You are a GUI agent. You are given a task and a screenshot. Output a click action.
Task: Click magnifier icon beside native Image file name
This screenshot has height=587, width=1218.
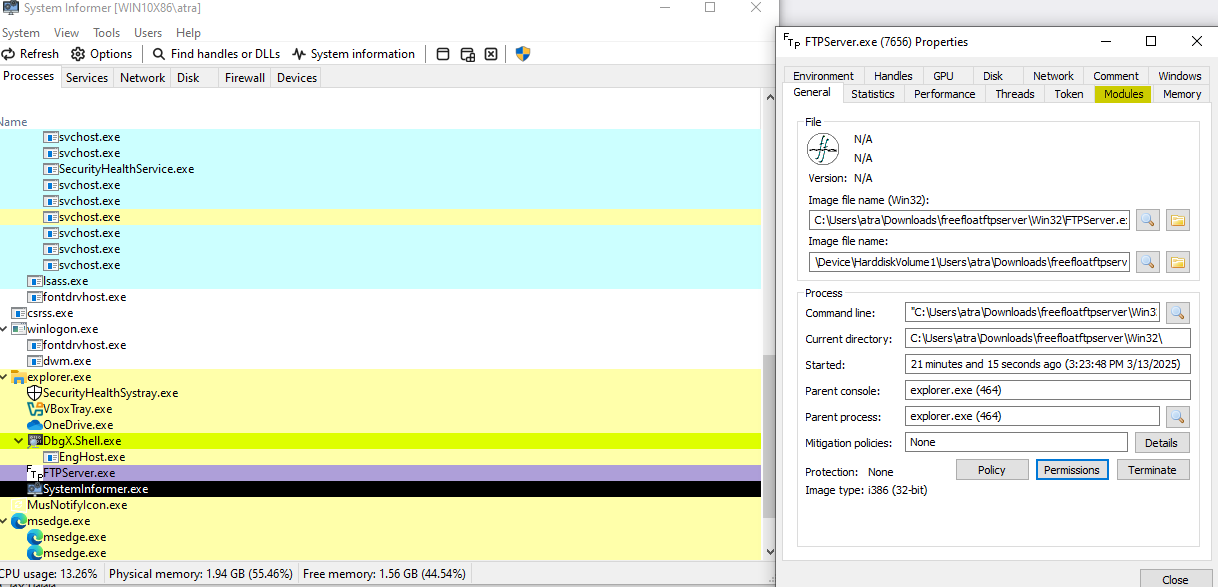(x=1148, y=262)
